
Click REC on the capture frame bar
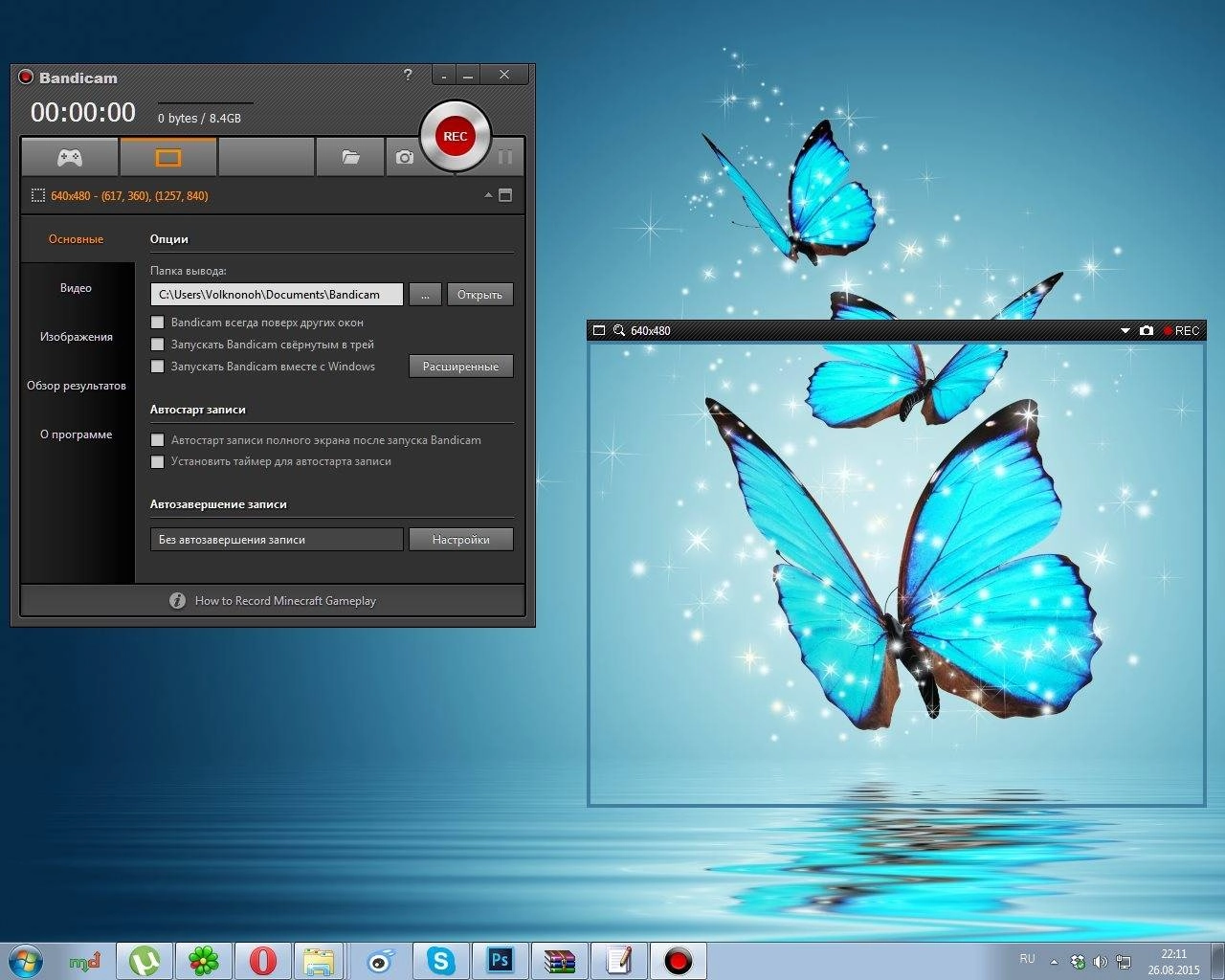point(1181,330)
